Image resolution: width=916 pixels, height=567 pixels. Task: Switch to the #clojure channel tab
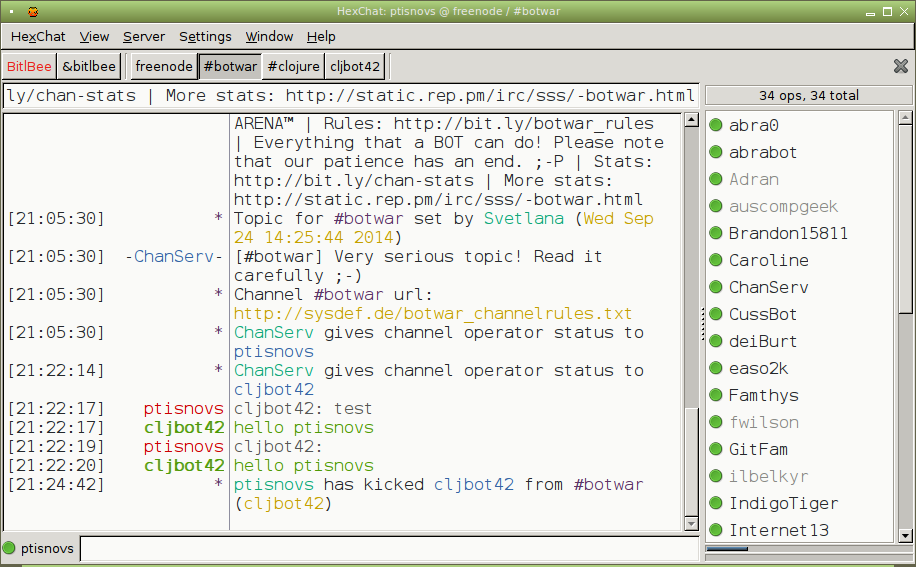293,67
